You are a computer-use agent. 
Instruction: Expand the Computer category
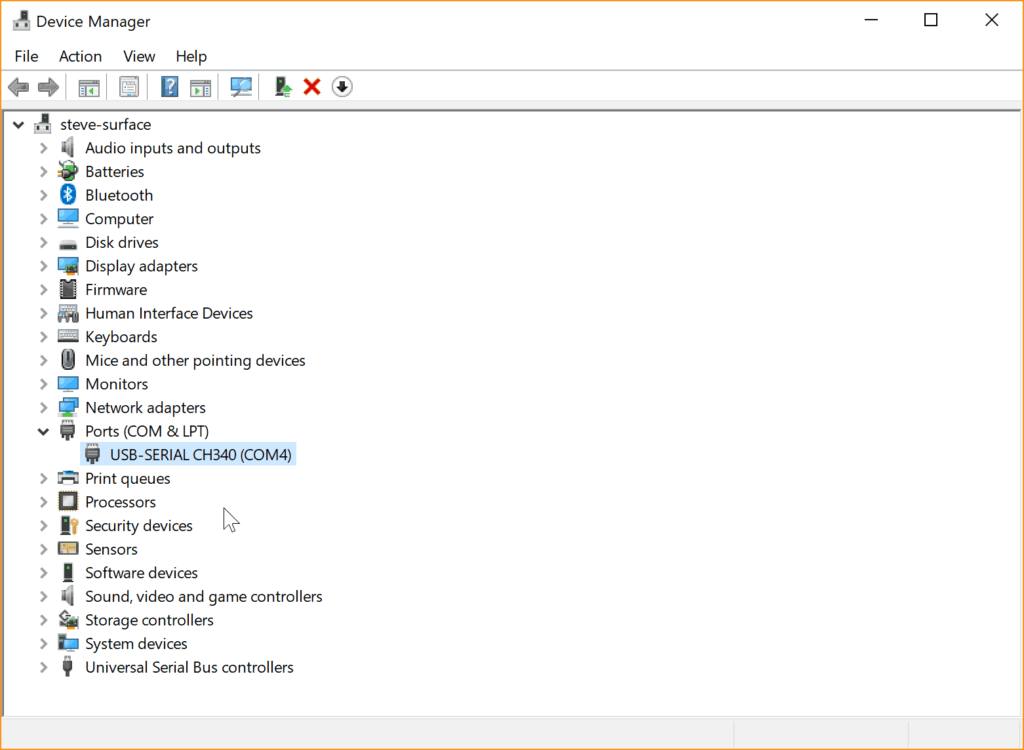(x=43, y=218)
